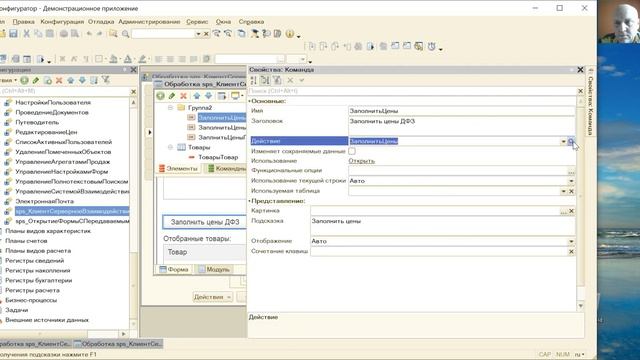Group properties by category in properties palette
Screen dimensions: 640x360
[265, 80]
